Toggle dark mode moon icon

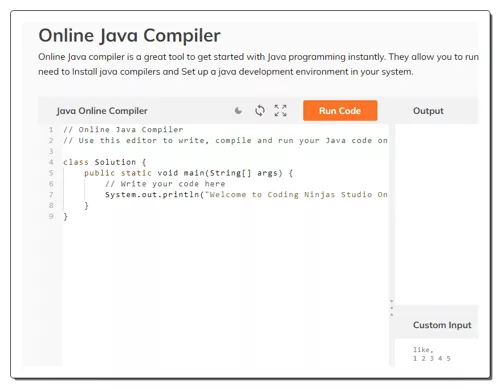238,111
